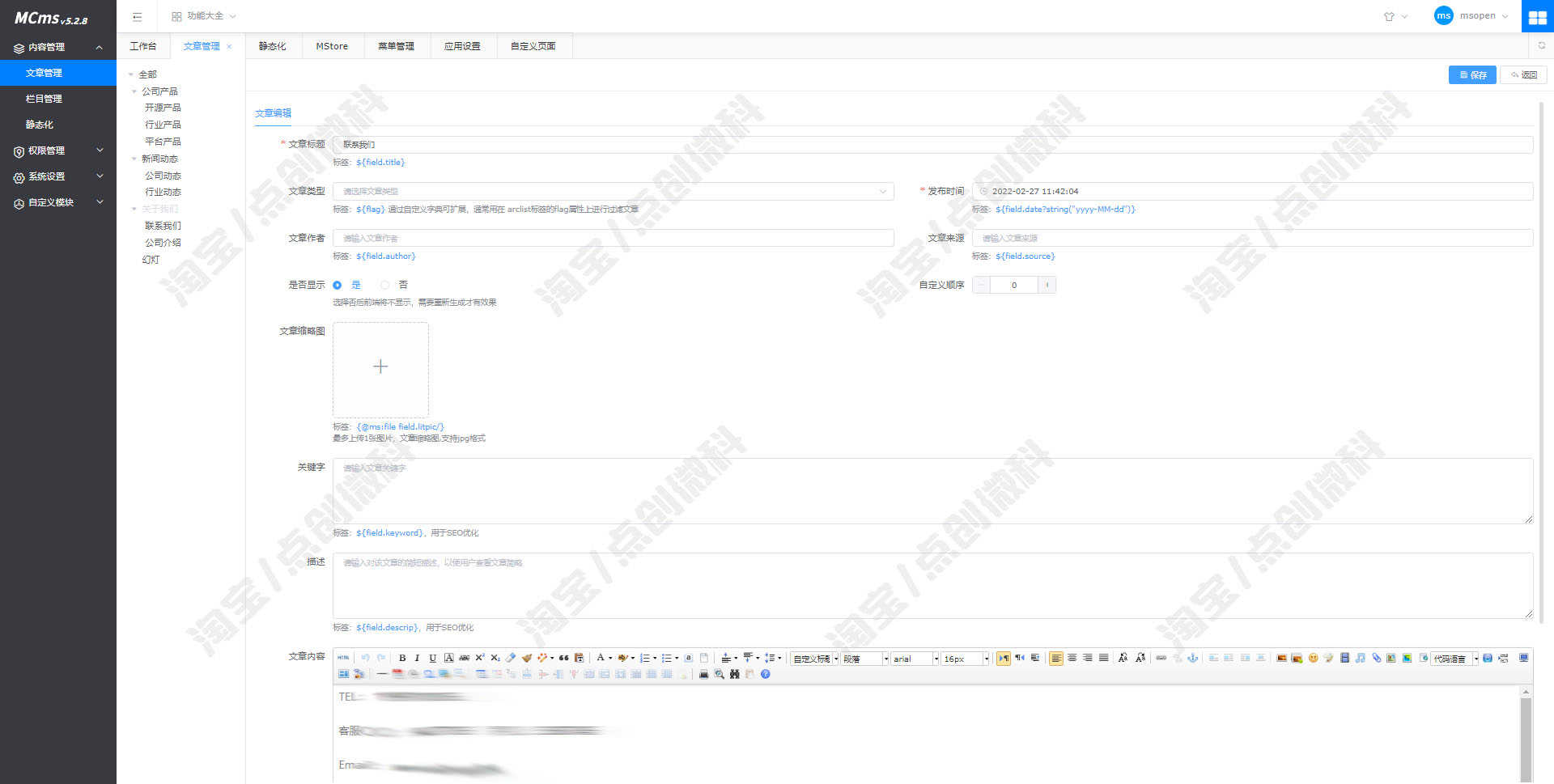
Task: Apply superscript formatting in editor
Action: [x=479, y=658]
